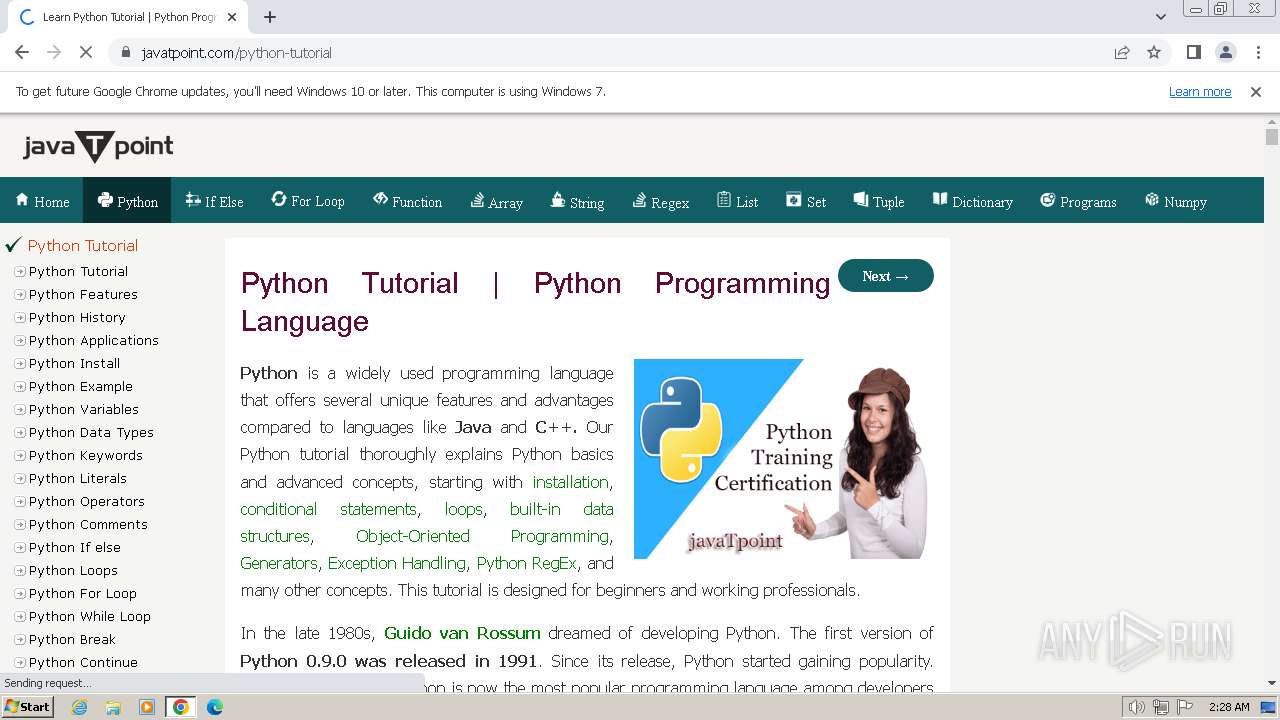Click the Python Training Certification banner image
Image resolution: width=1280 pixels, height=720 pixels.
[780, 459]
